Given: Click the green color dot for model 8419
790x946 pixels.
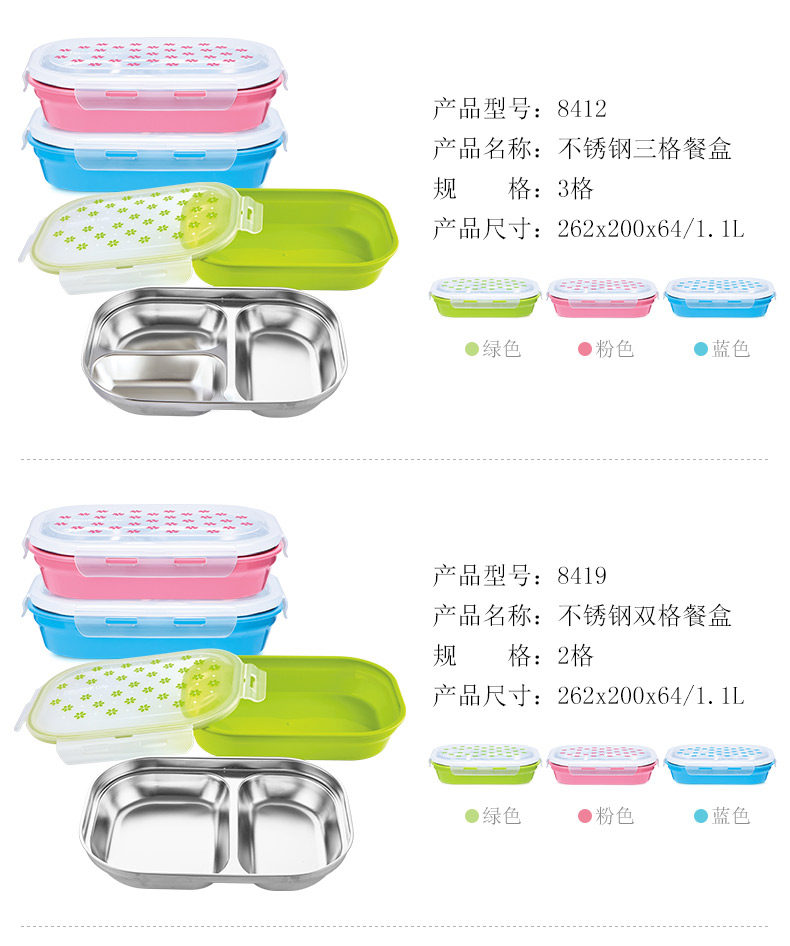Looking at the screenshot, I should (472, 816).
